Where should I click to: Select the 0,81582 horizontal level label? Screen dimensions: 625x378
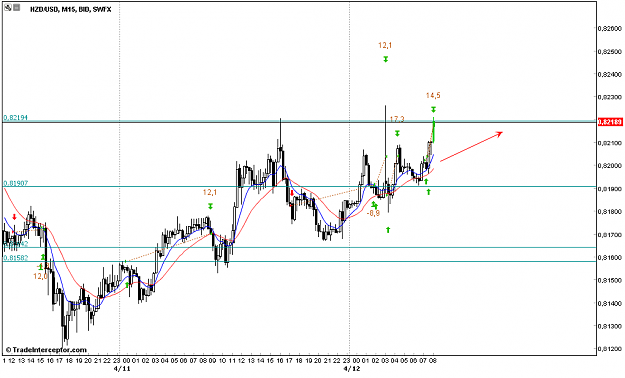point(16,258)
